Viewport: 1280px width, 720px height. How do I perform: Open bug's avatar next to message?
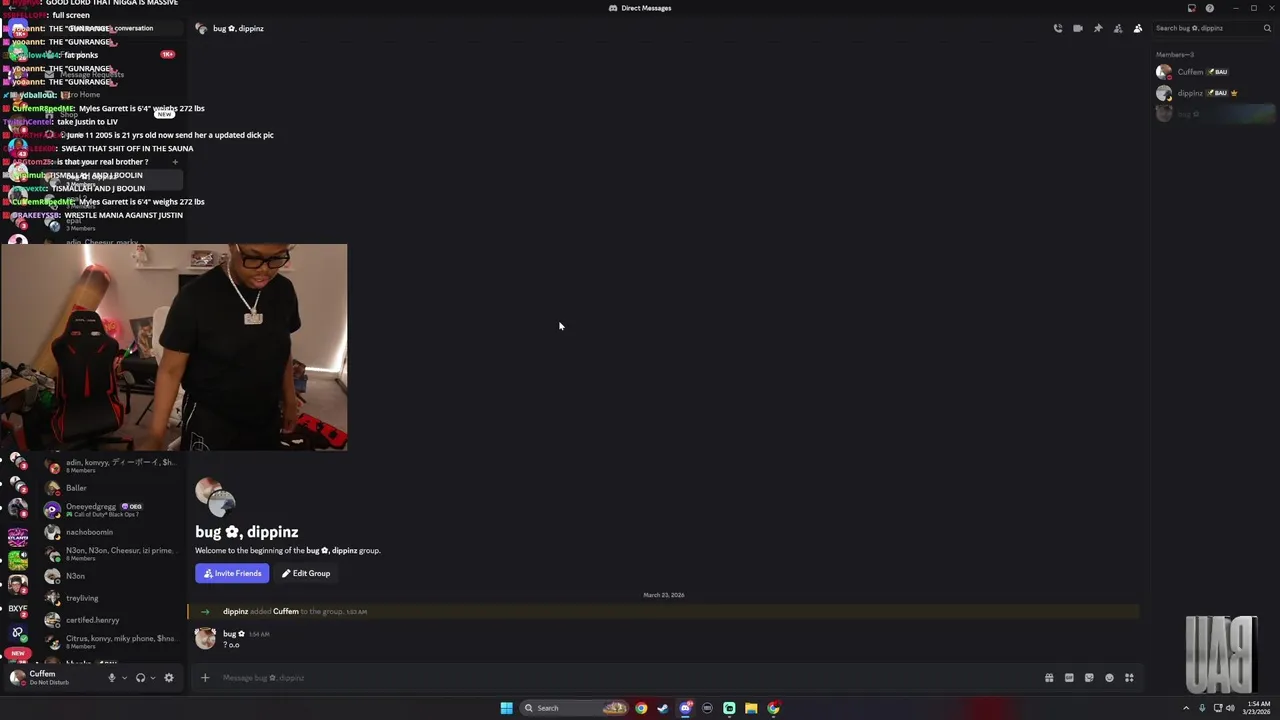pyautogui.click(x=205, y=638)
